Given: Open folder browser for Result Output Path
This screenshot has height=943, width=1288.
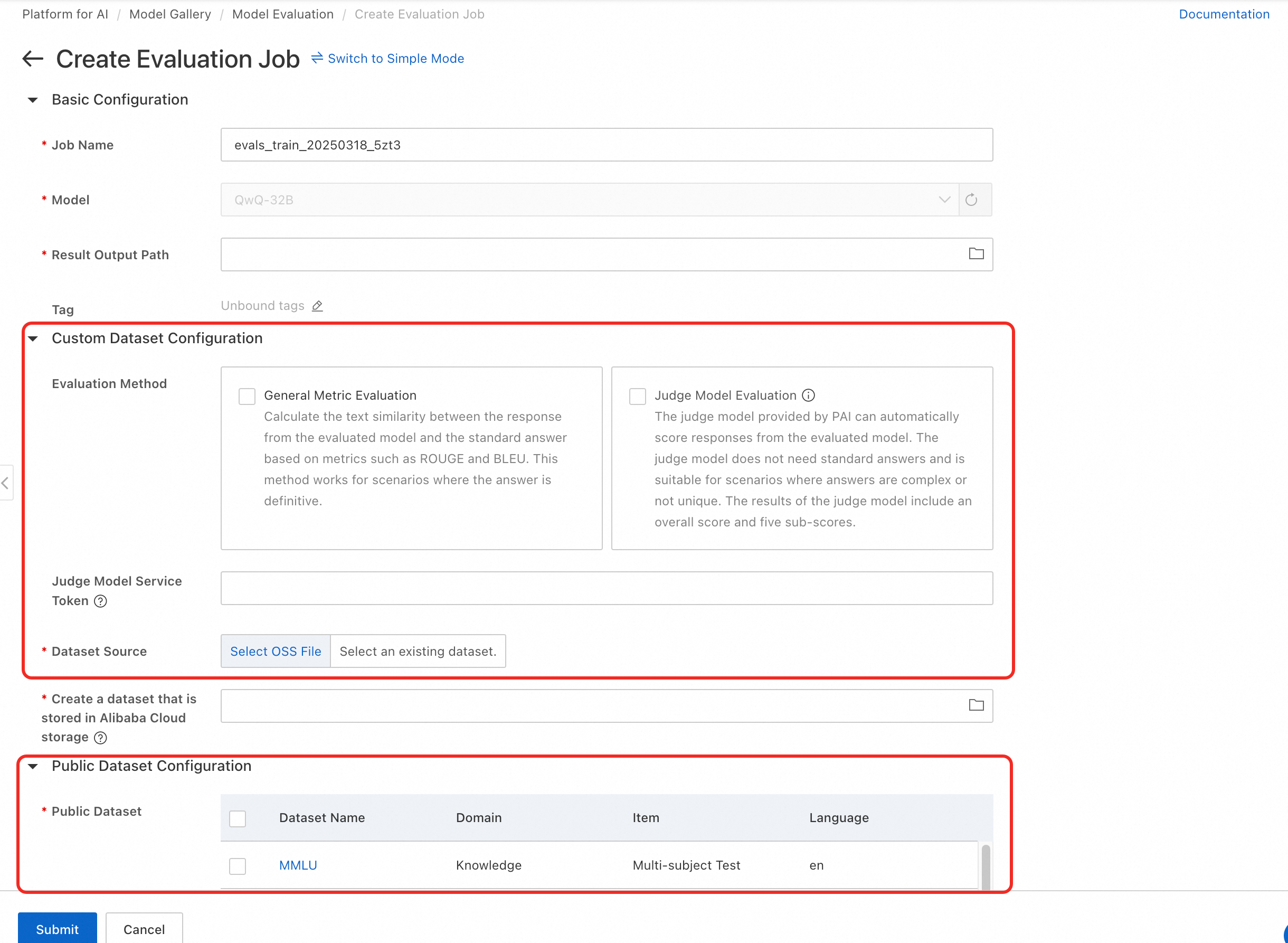Looking at the screenshot, I should pos(976,253).
